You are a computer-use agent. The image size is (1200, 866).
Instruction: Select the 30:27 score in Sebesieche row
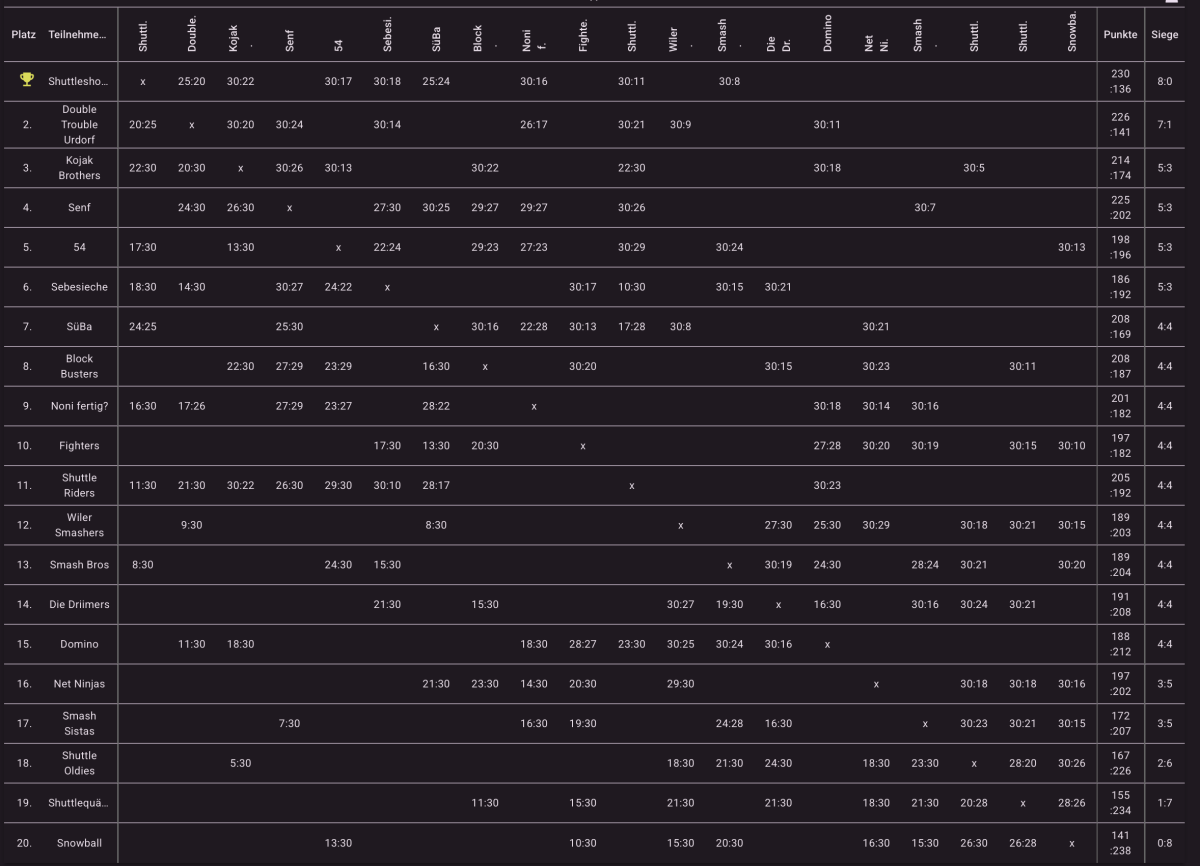pos(289,287)
